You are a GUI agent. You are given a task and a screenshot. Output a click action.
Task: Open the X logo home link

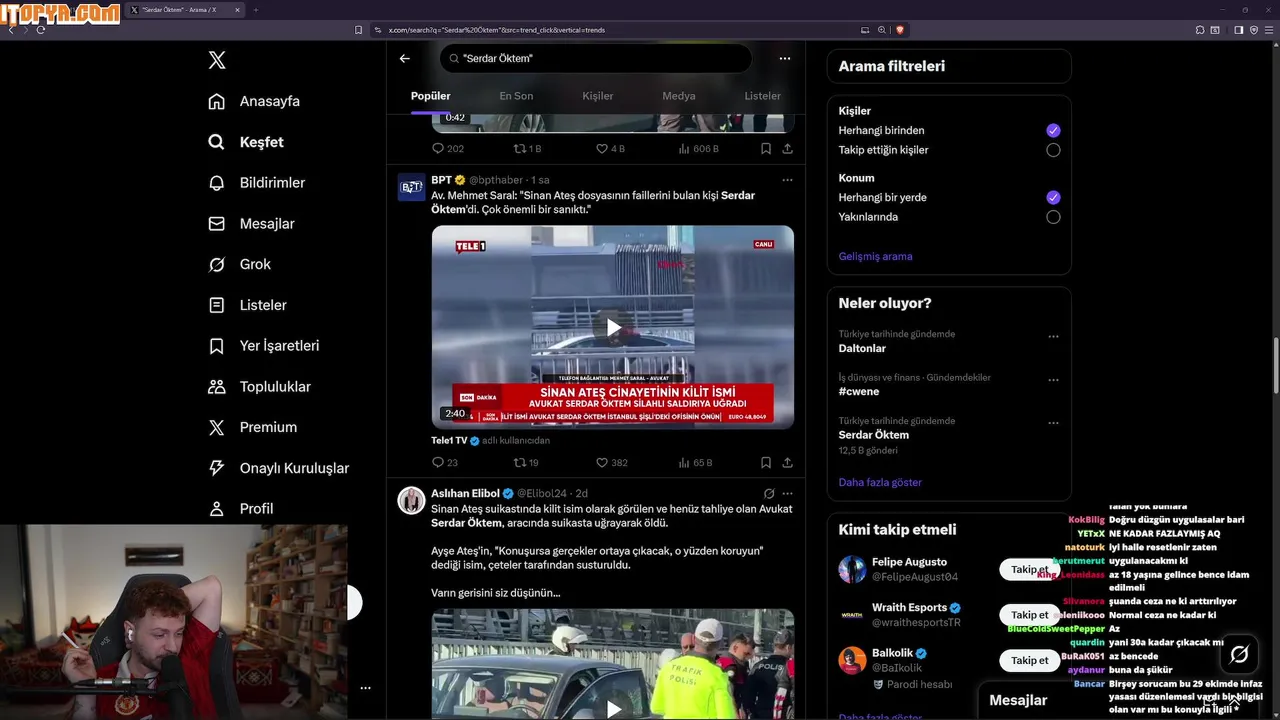pyautogui.click(x=217, y=60)
